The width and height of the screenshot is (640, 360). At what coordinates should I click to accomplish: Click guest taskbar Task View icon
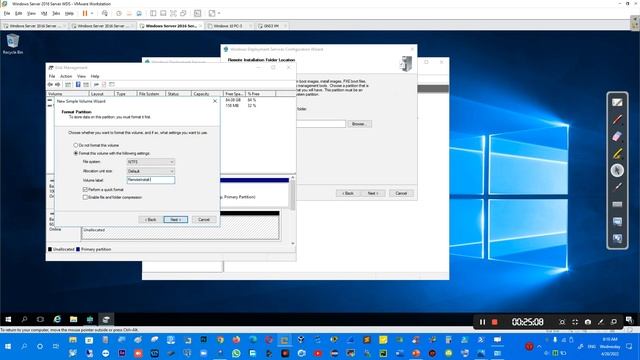(40, 319)
